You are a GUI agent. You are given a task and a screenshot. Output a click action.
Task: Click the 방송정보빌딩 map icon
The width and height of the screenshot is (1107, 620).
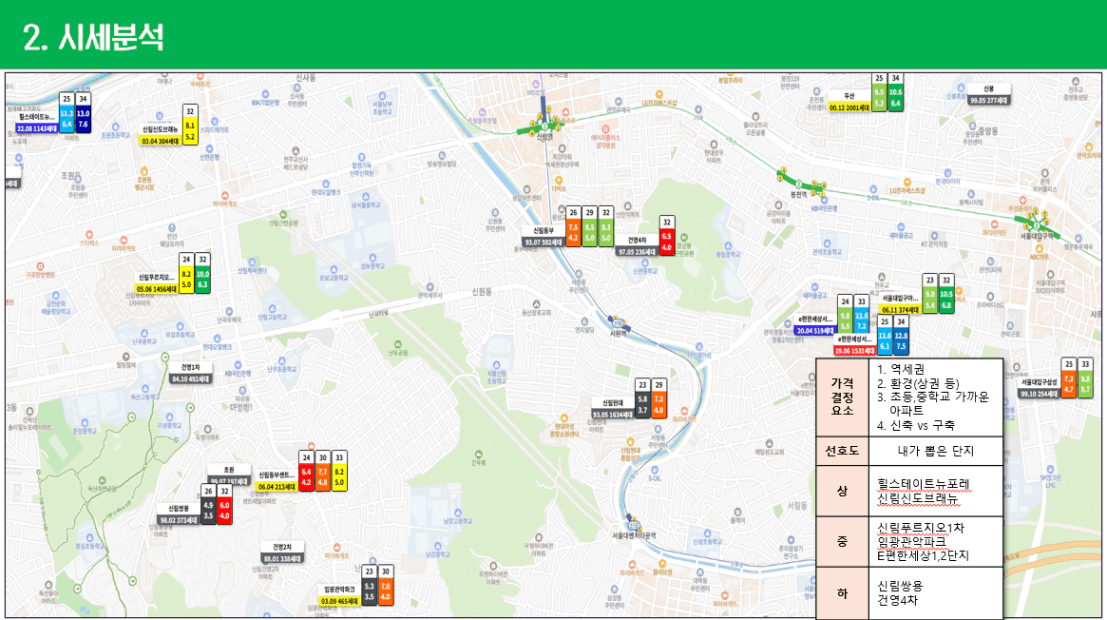click(443, 155)
